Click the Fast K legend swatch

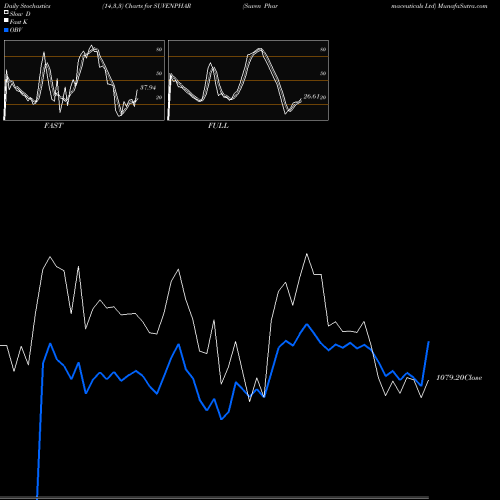click(x=6, y=21)
